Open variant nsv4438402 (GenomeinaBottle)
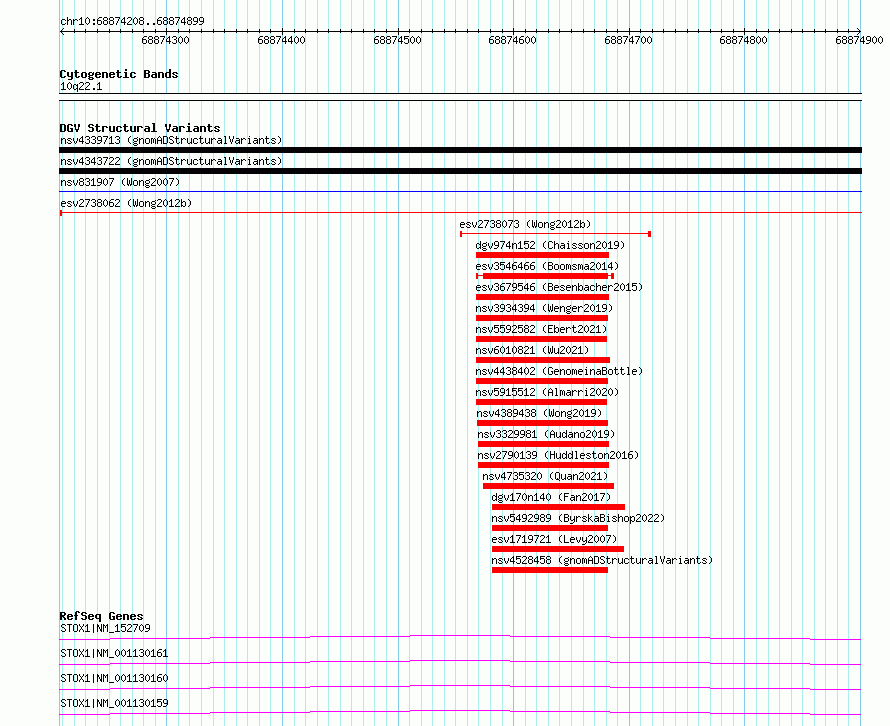 coord(559,371)
